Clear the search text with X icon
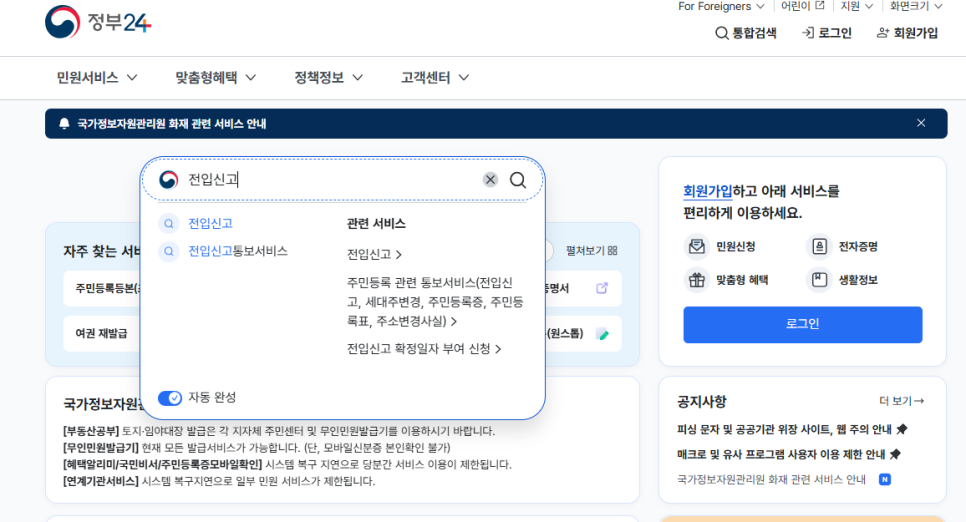This screenshot has height=522, width=966. [490, 180]
